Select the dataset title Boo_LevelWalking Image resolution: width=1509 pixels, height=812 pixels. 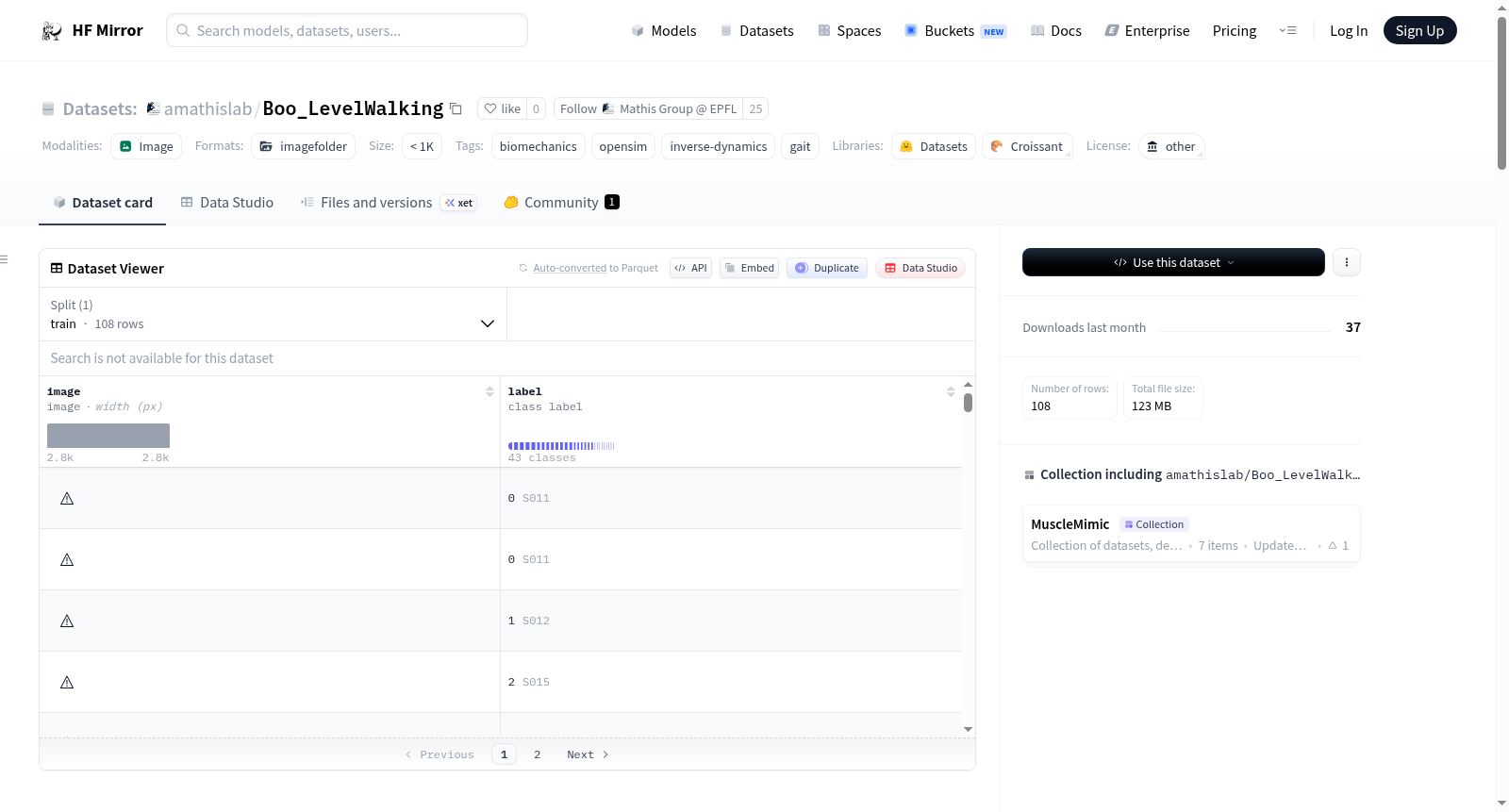353,108
